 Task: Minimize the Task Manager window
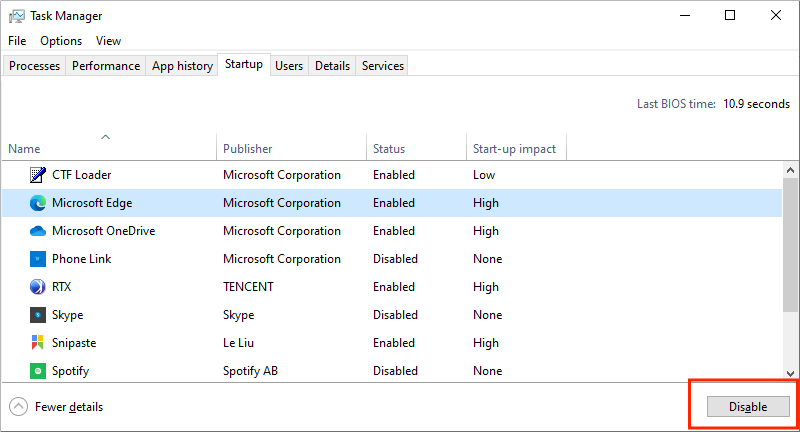685,15
